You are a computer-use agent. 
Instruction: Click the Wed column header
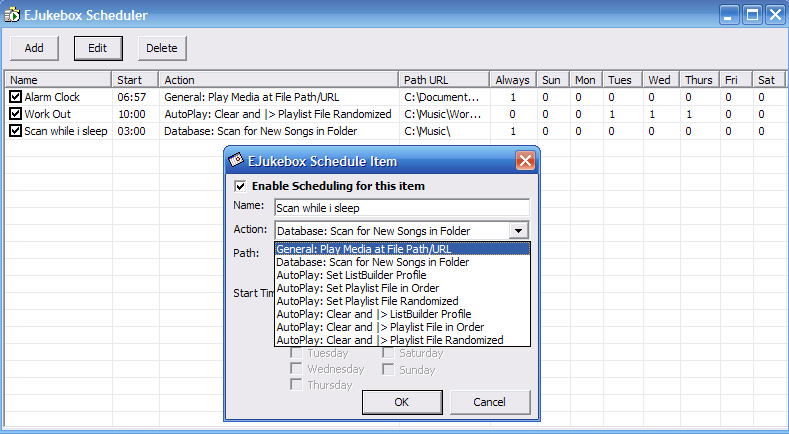coord(661,80)
